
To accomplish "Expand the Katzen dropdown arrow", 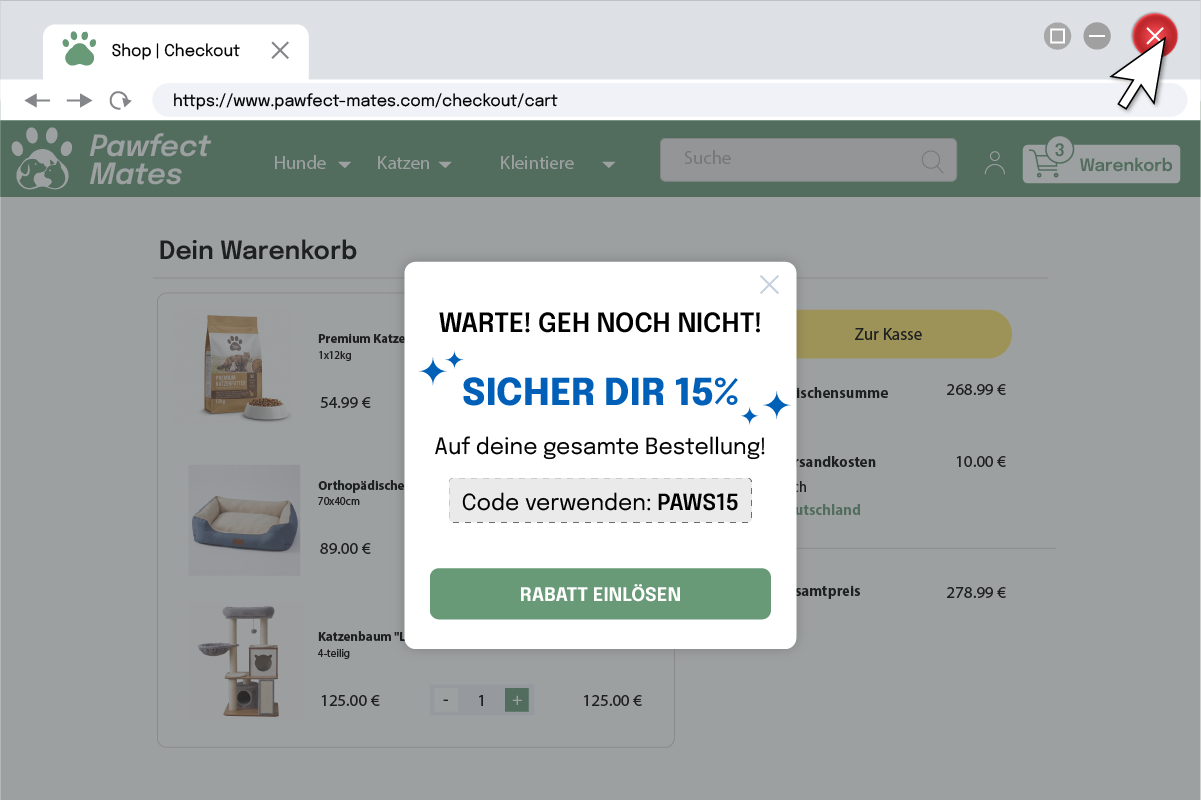I will 445,165.
